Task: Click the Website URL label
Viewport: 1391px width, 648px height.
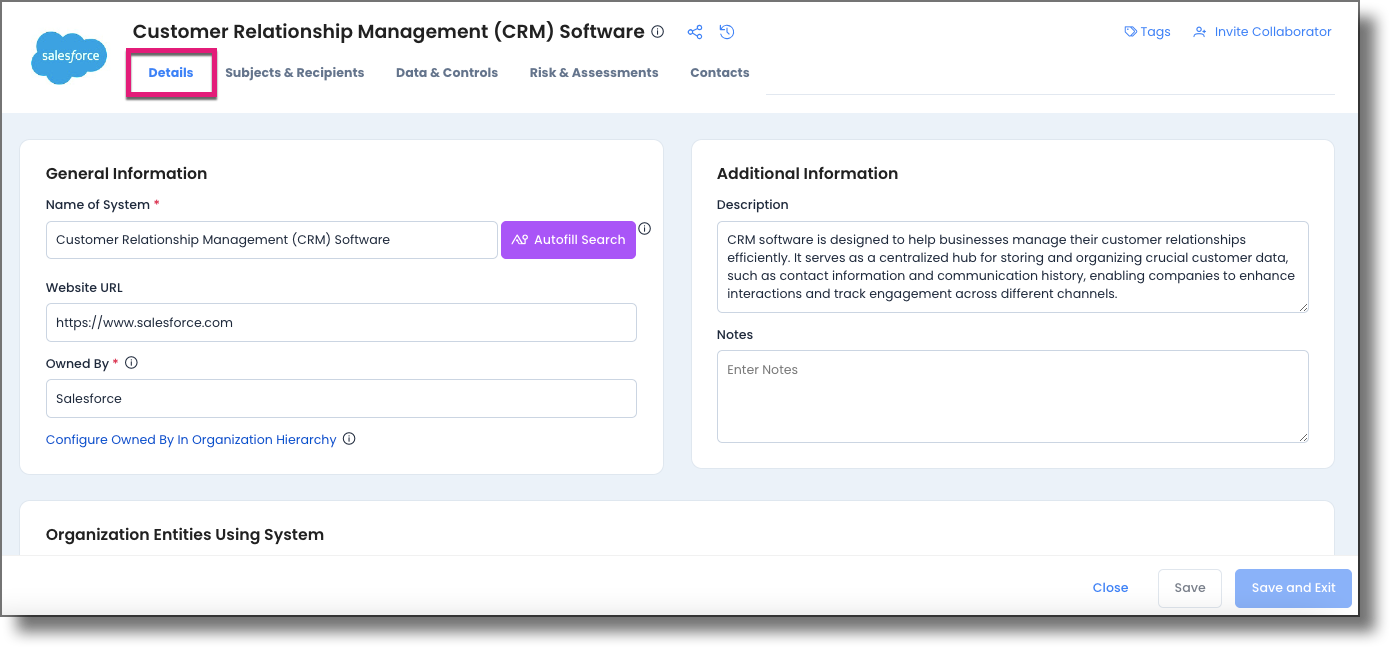Action: pyautogui.click(x=84, y=287)
